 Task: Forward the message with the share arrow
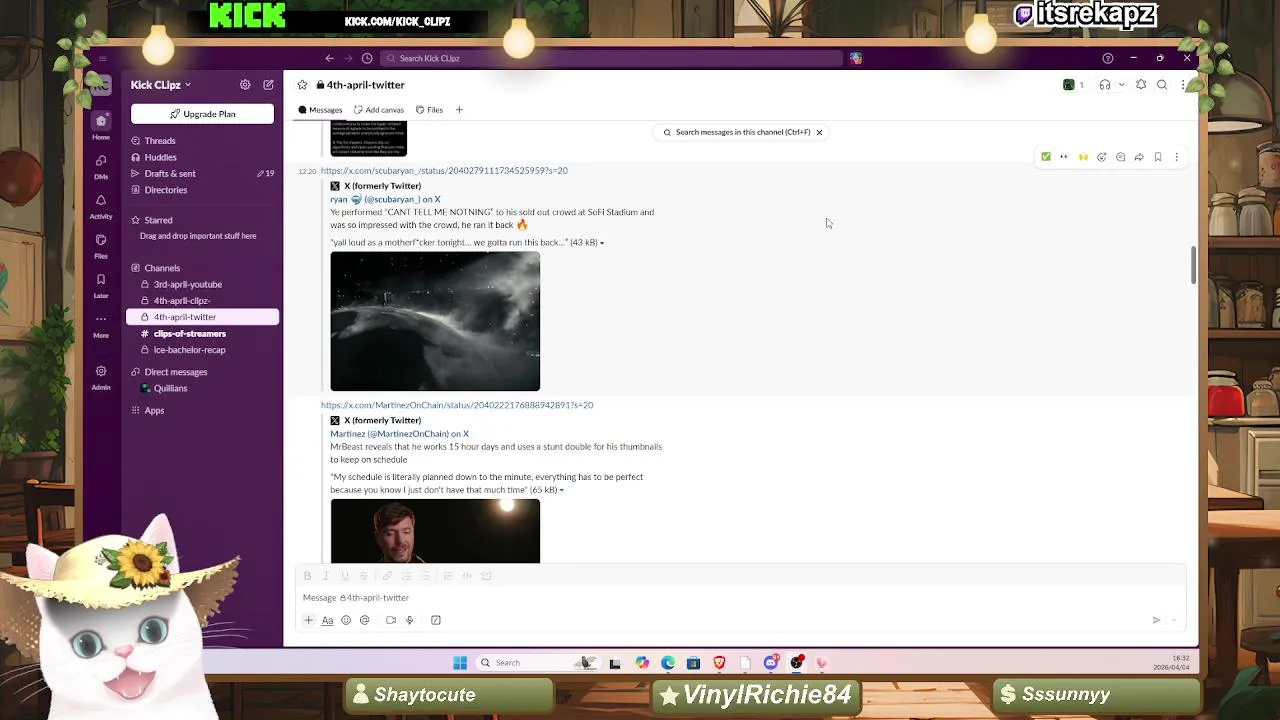[x=1139, y=157]
